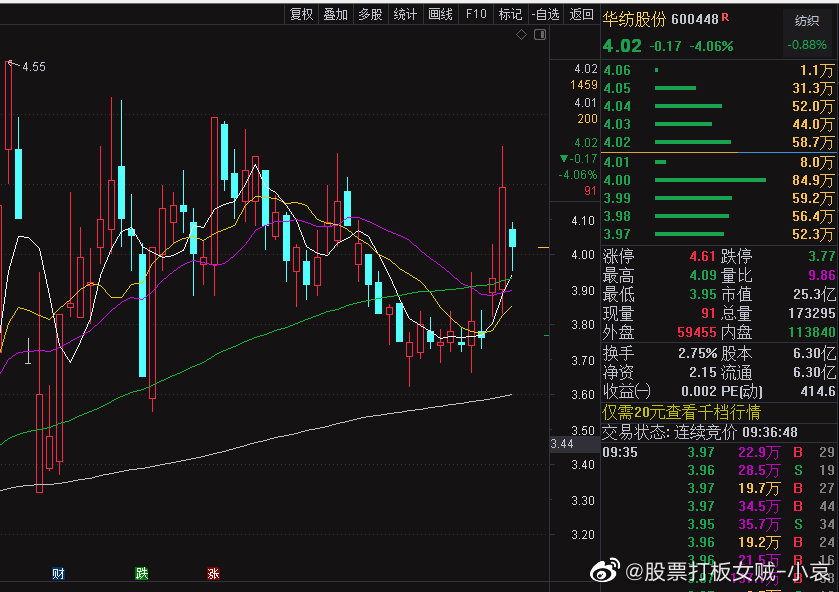This screenshot has height=592, width=839.
Task: Switch to 多股 multi-stock view
Action: point(370,14)
